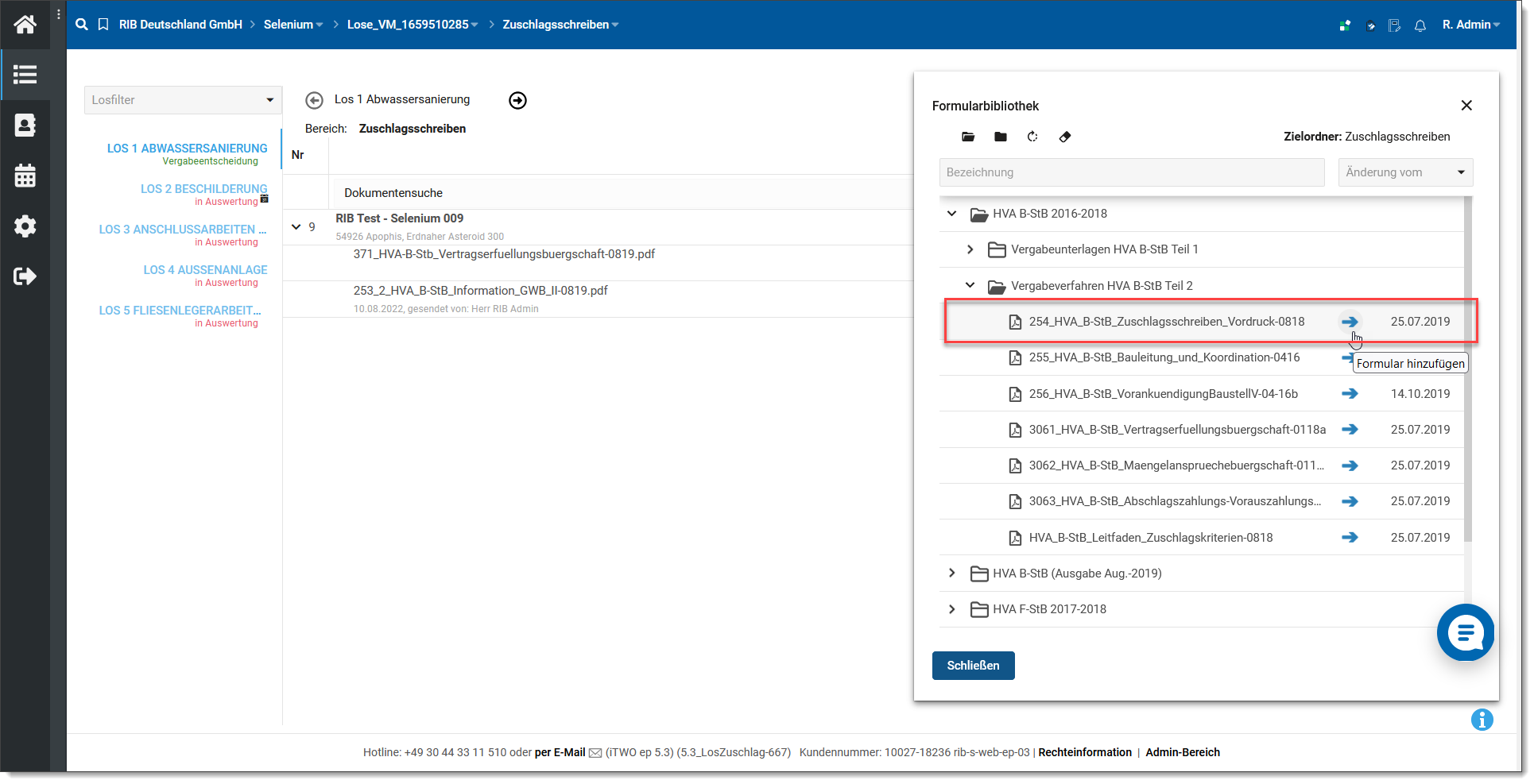Click the search magnifier in header
Viewport: 1534px width, 784px height.
82,25
